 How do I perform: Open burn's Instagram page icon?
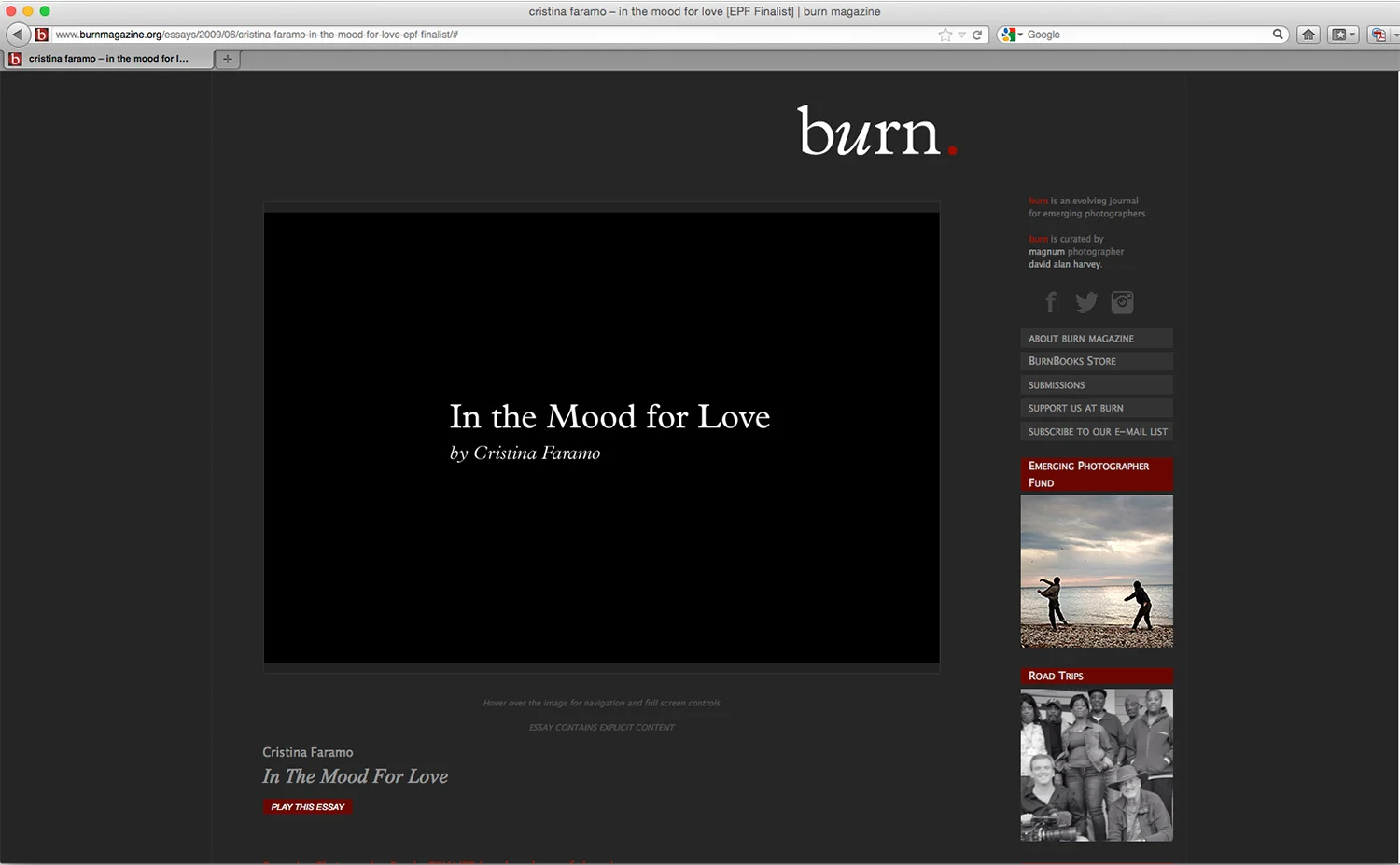(1123, 301)
